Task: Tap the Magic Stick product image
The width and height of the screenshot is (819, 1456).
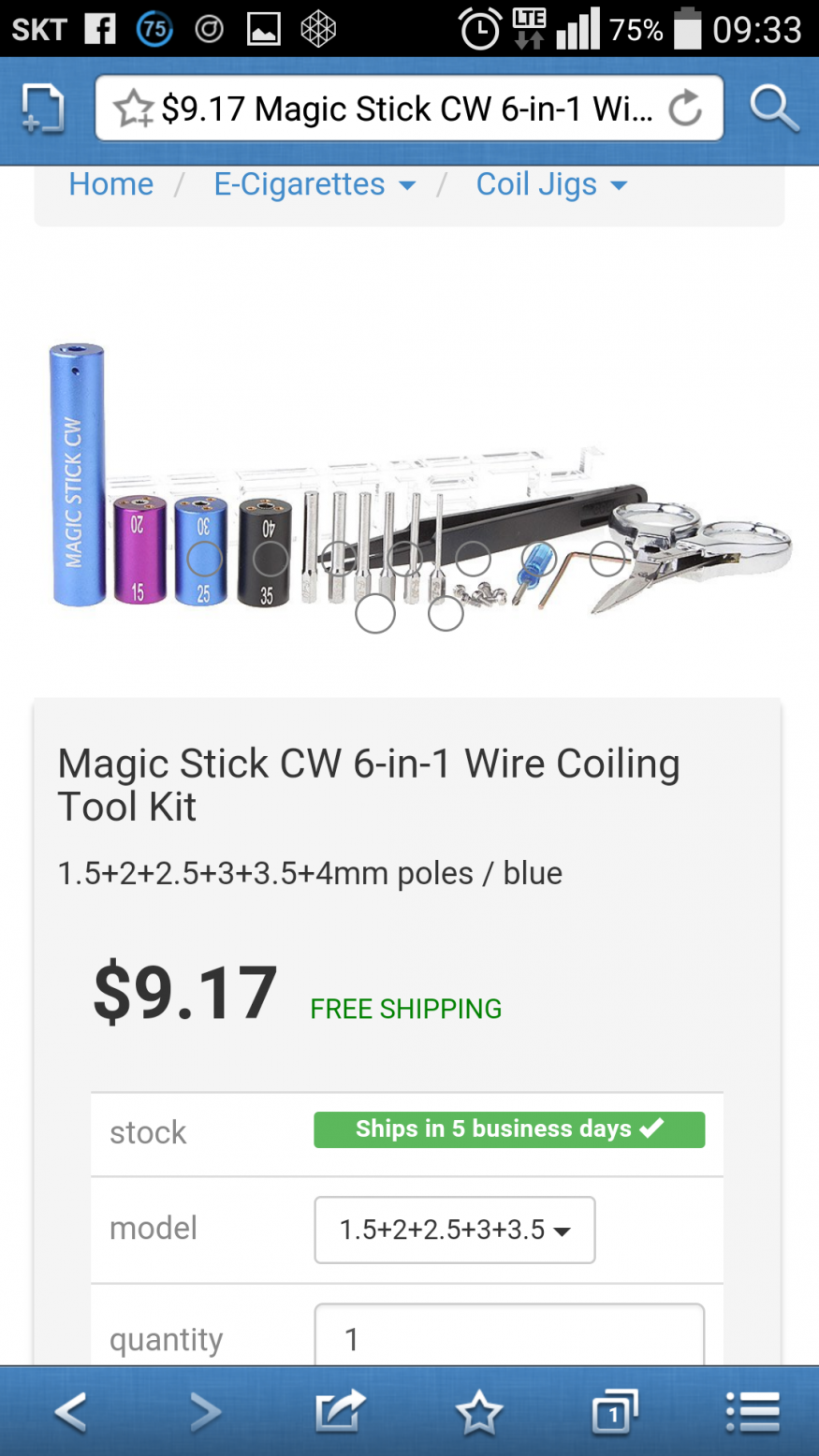Action: tap(419, 477)
